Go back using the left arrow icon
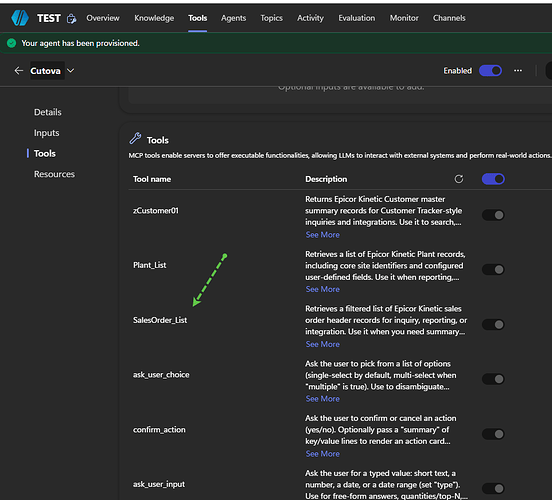The image size is (552, 500). 19,71
